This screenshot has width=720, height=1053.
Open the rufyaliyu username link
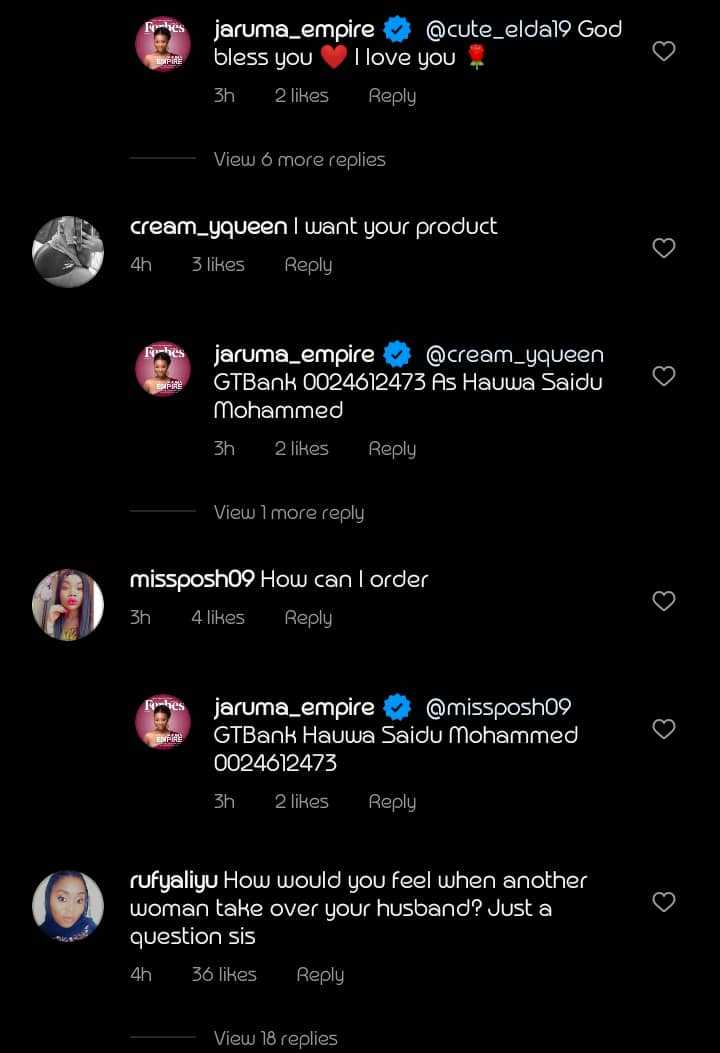pos(174,881)
